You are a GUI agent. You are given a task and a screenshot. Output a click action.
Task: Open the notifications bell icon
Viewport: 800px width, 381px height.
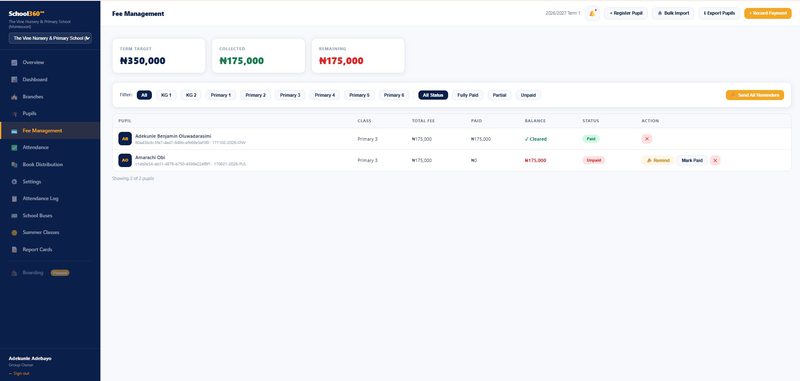click(592, 13)
